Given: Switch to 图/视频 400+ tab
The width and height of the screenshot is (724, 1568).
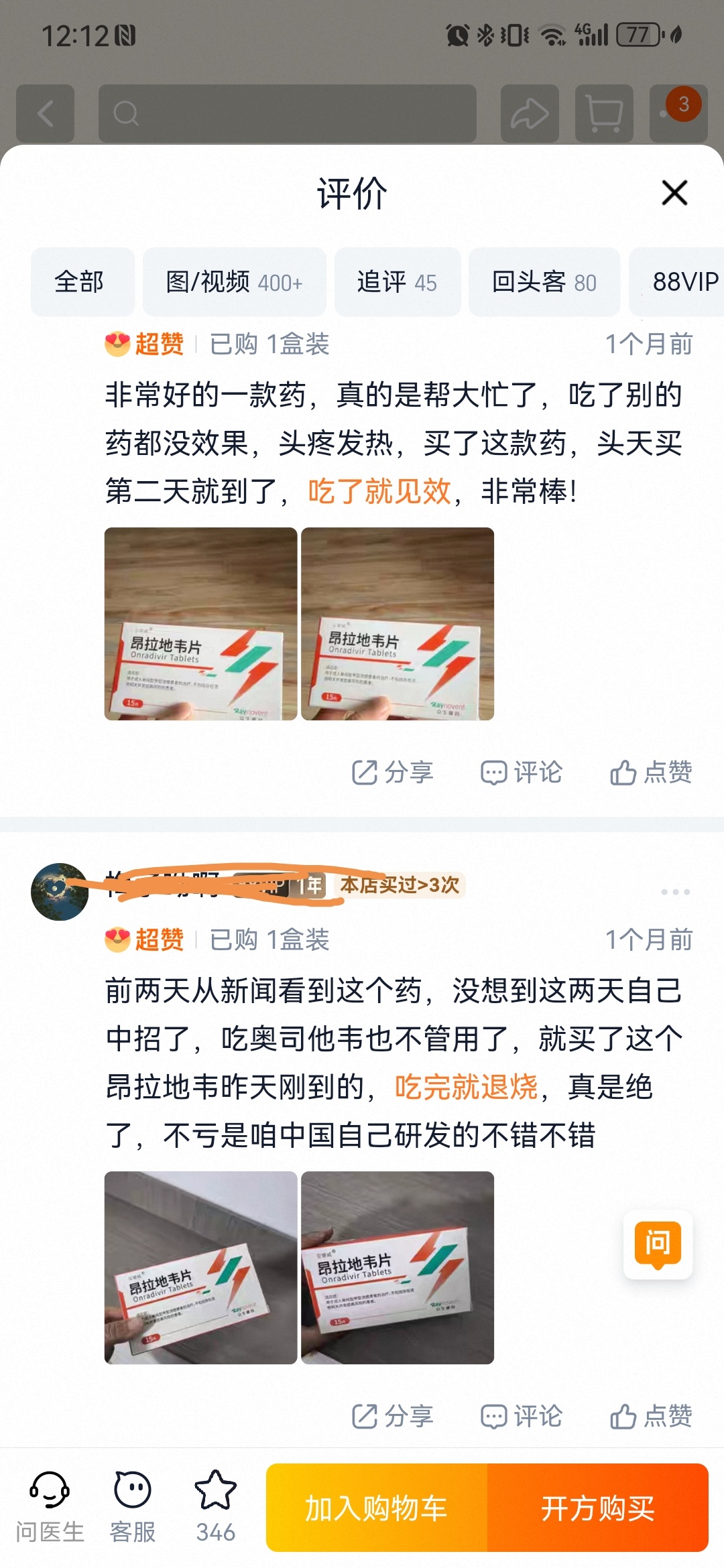Looking at the screenshot, I should coord(234,281).
